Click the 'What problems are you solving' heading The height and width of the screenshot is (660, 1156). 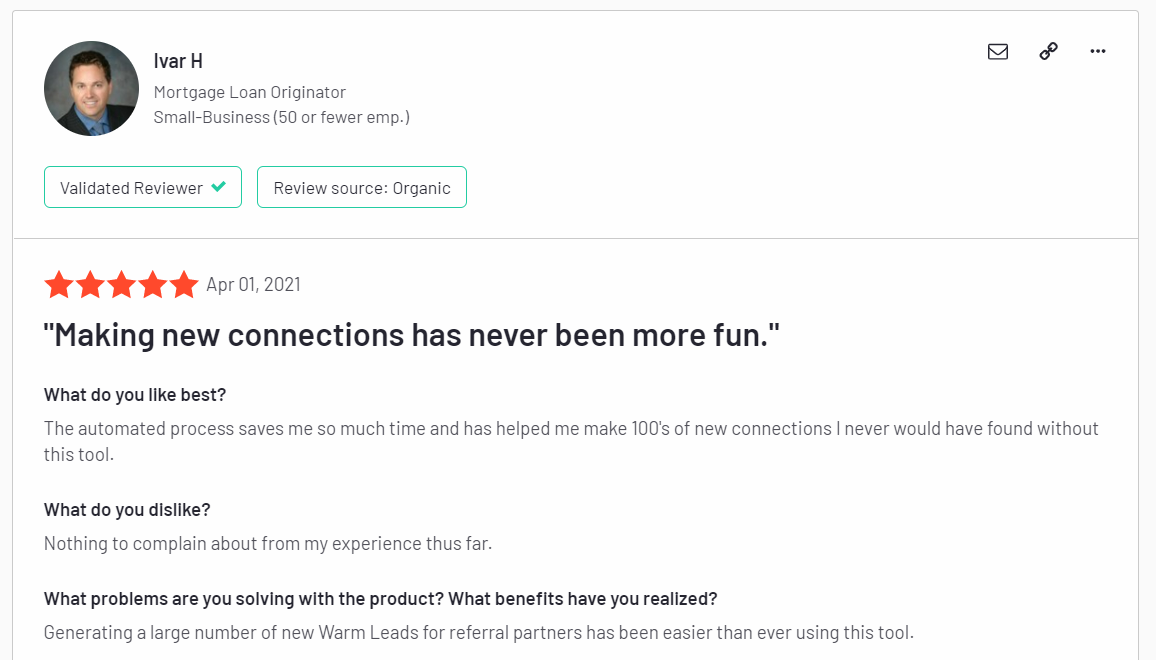pos(380,599)
